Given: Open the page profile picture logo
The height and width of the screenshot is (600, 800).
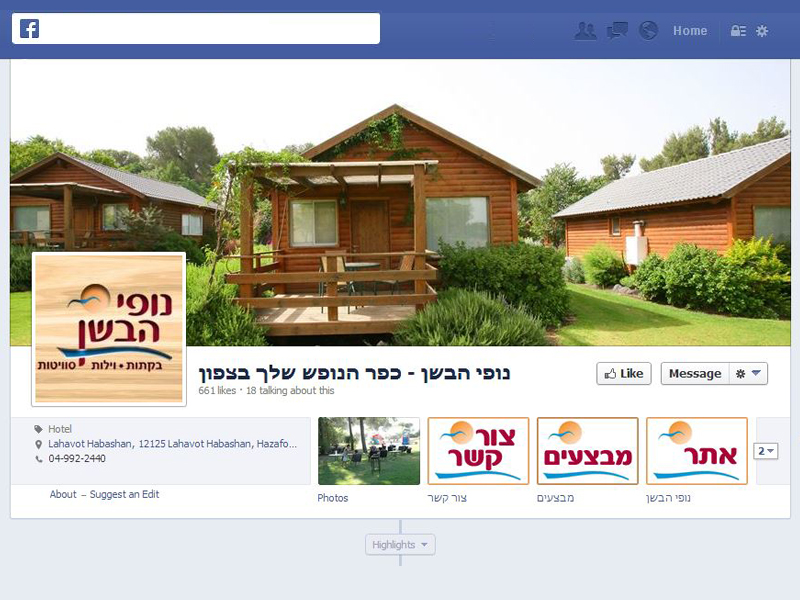Looking at the screenshot, I should tap(109, 330).
